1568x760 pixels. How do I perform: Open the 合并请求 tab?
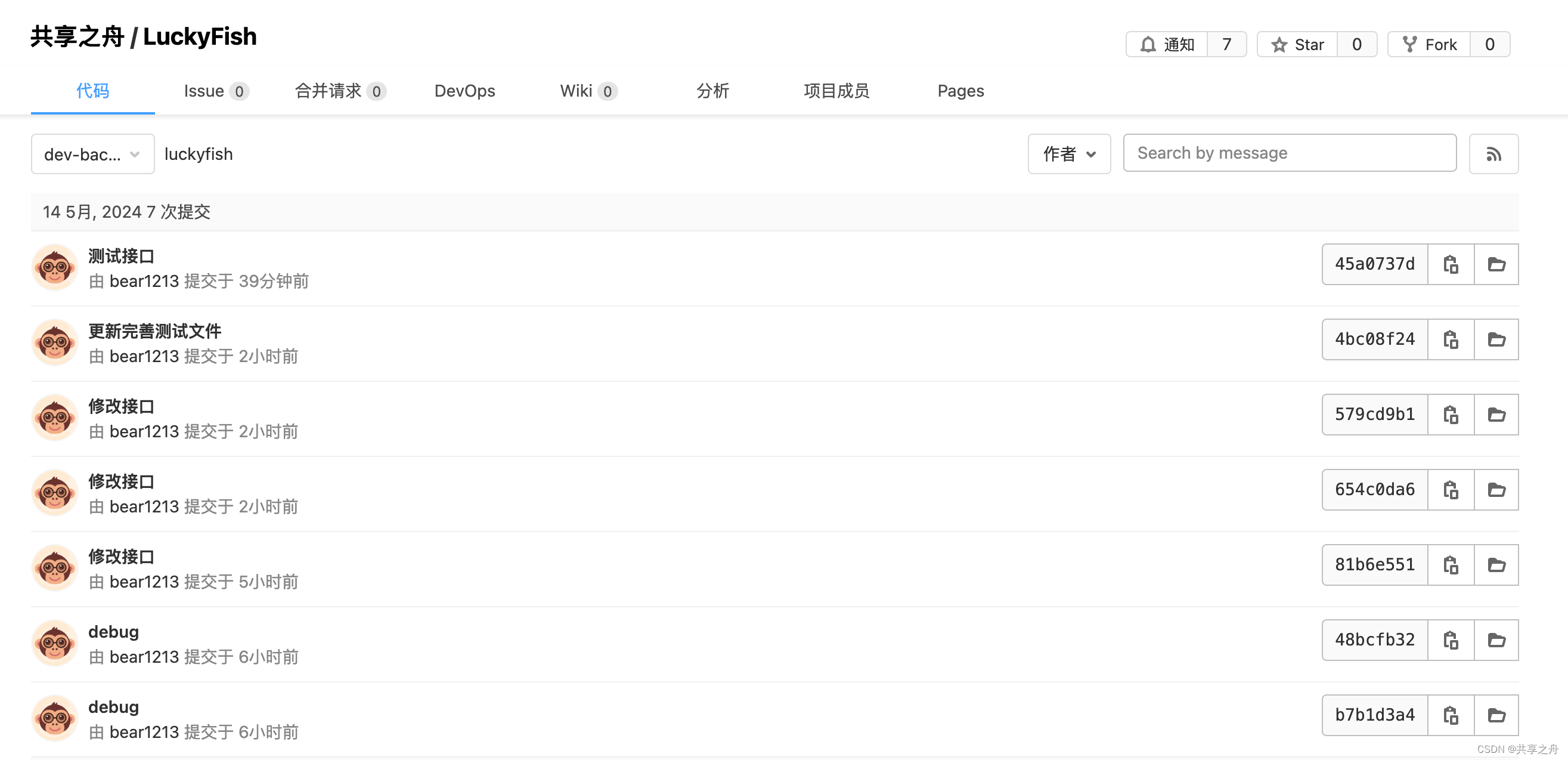[x=340, y=91]
